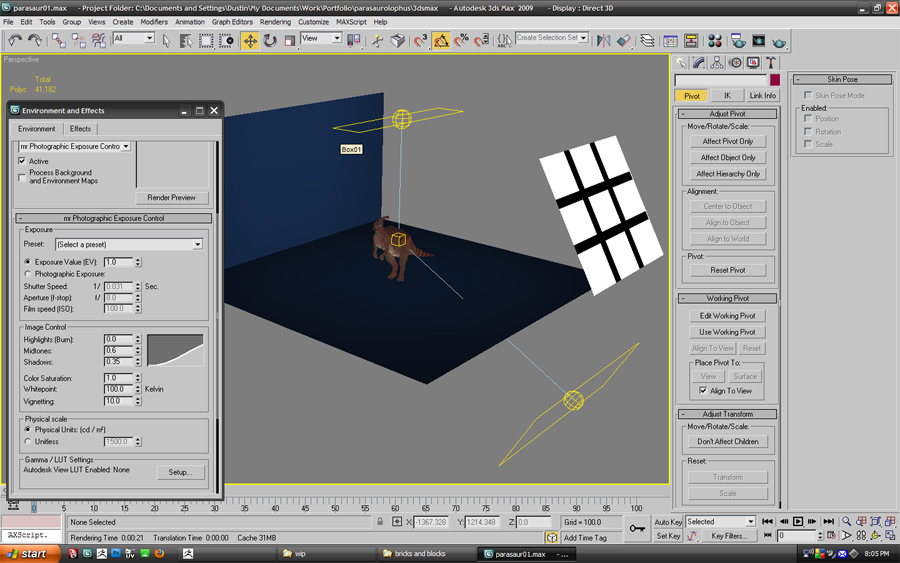The width and height of the screenshot is (900, 563).
Task: Enable the Skin Pose Mode checkbox
Action: click(x=808, y=95)
